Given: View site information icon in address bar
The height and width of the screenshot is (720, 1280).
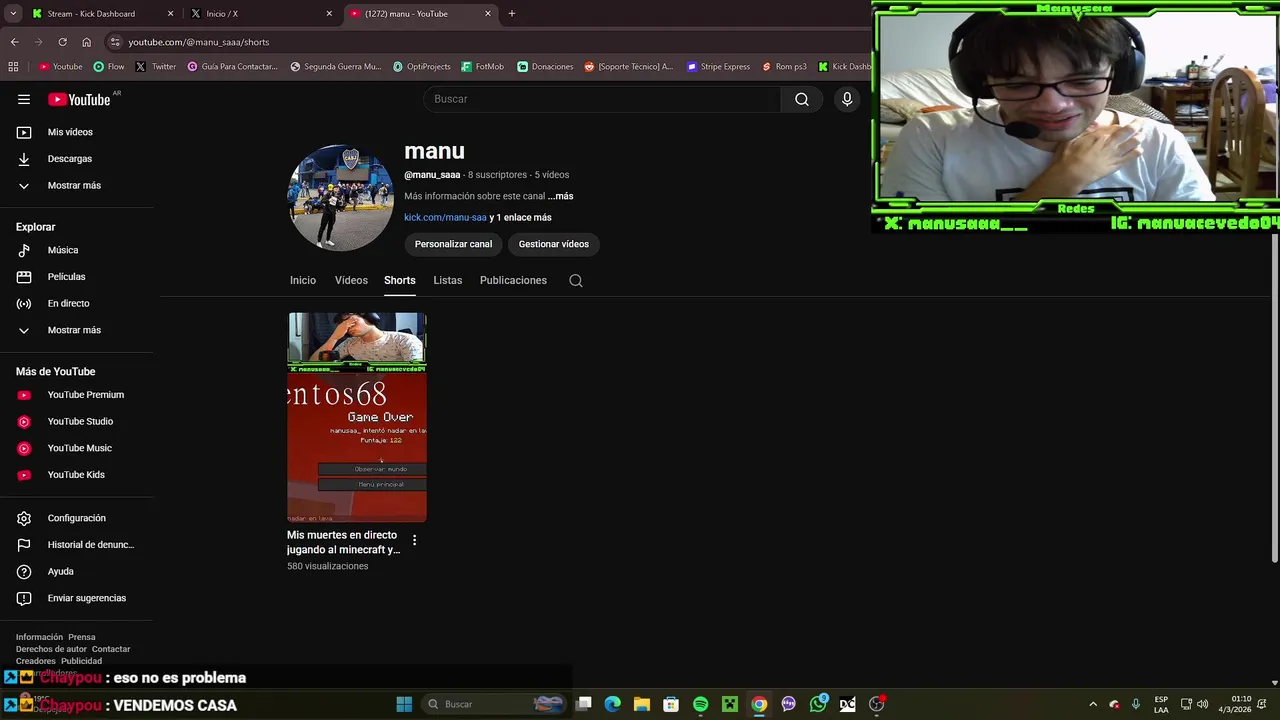Looking at the screenshot, I should (115, 42).
